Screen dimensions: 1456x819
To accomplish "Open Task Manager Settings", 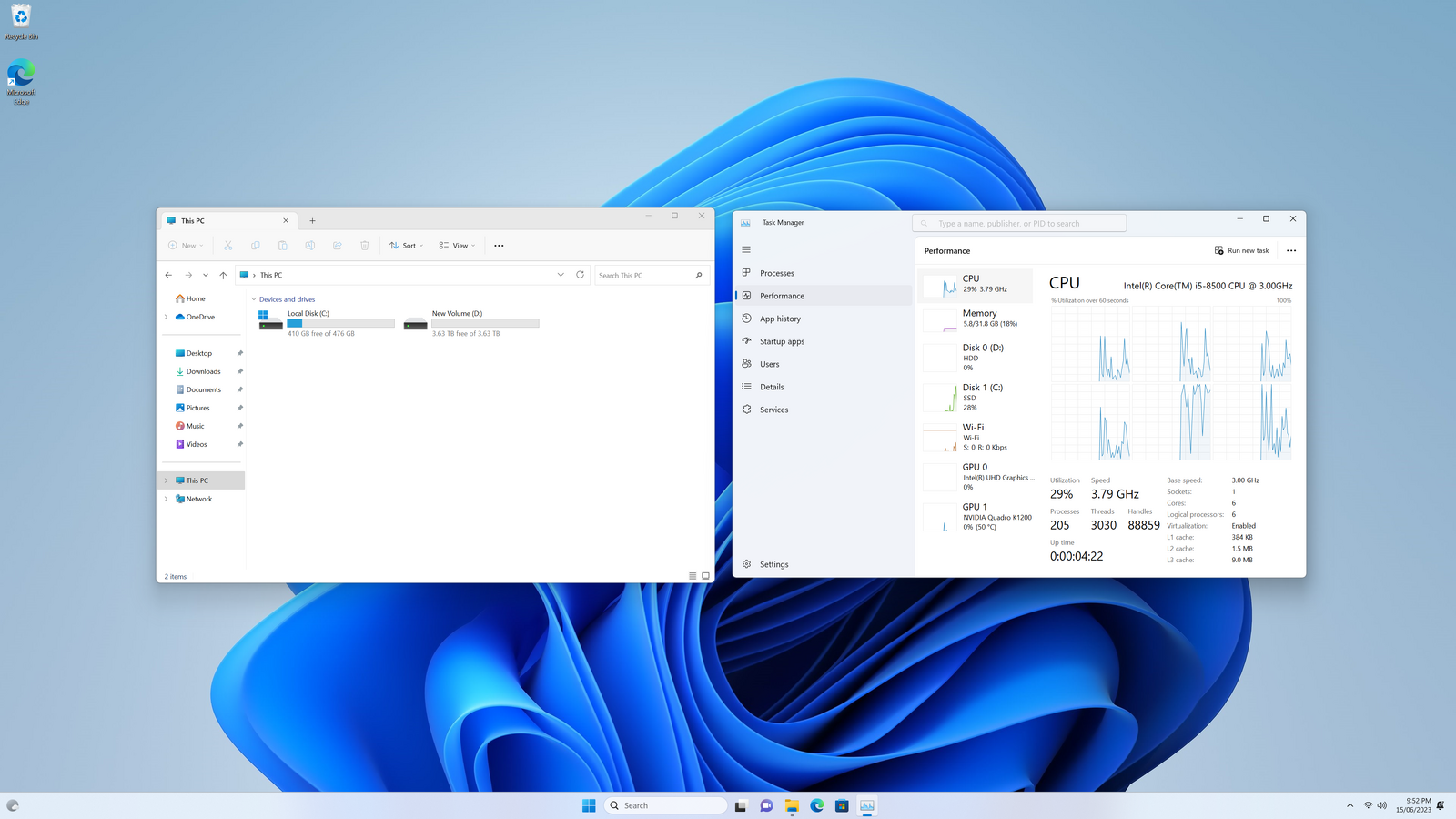I will click(x=773, y=564).
